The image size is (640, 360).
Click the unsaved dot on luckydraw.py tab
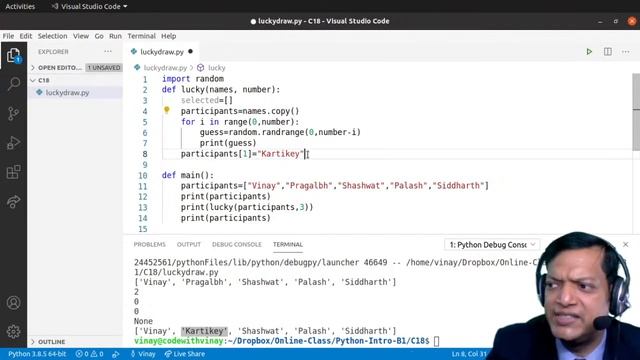pyautogui.click(x=191, y=51)
